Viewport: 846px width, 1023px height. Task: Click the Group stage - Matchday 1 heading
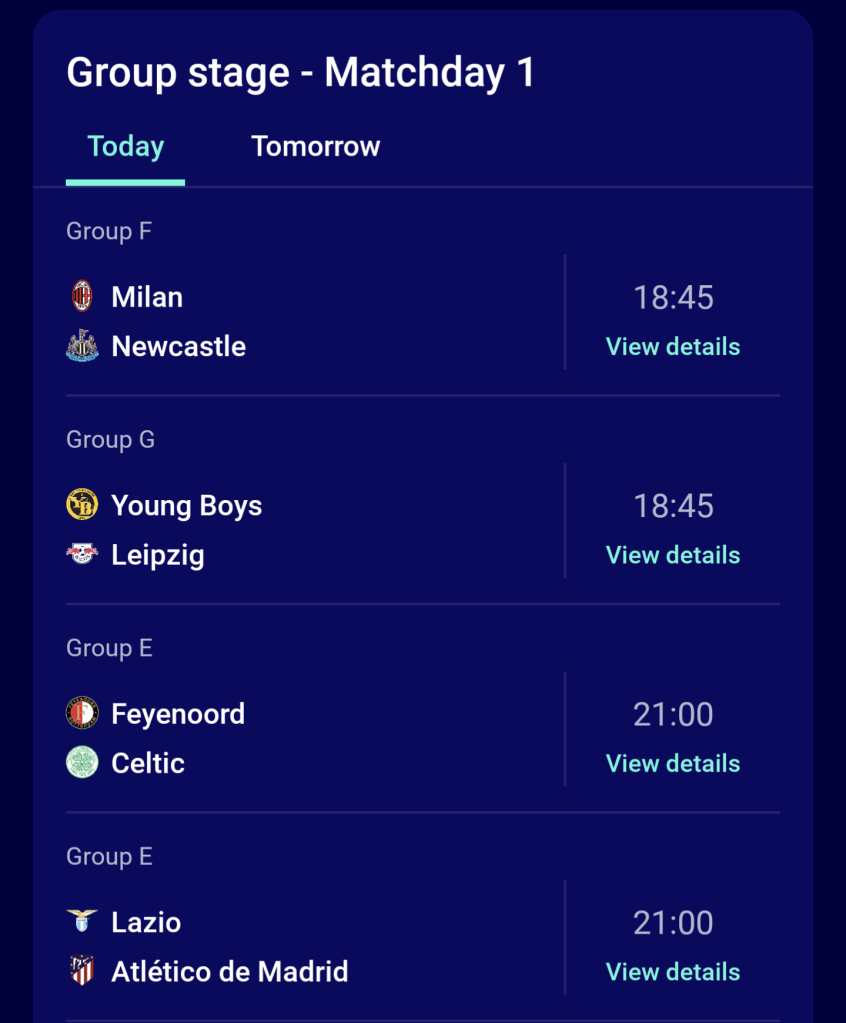pos(301,73)
